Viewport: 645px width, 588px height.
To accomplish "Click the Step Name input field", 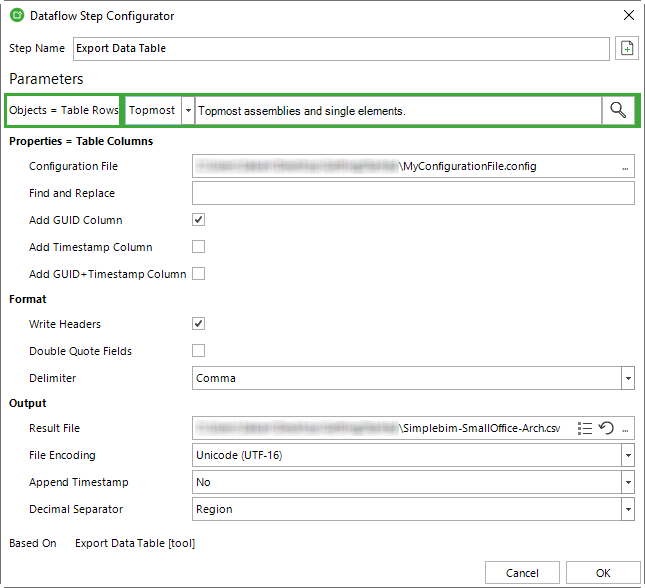I will click(x=341, y=49).
